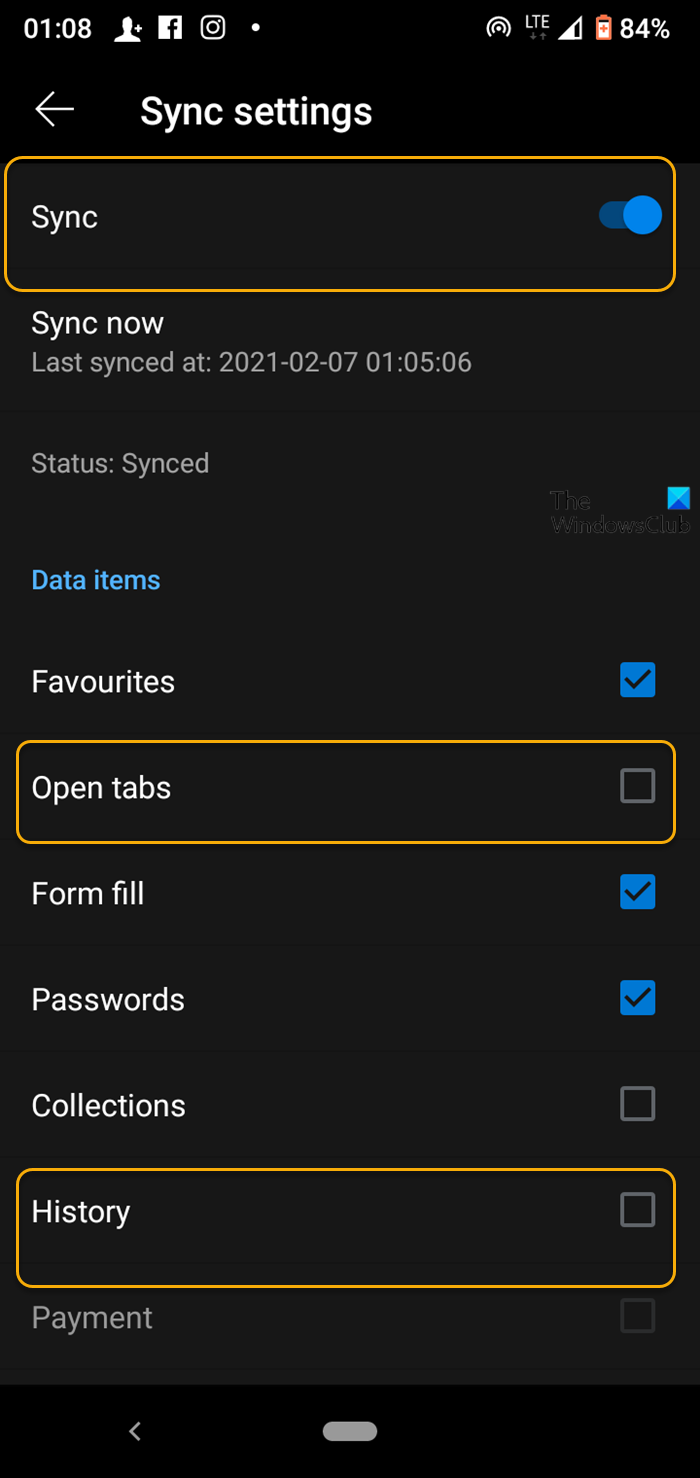Tap the add-contact notification icon
The height and width of the screenshot is (1478, 700).
tap(128, 29)
